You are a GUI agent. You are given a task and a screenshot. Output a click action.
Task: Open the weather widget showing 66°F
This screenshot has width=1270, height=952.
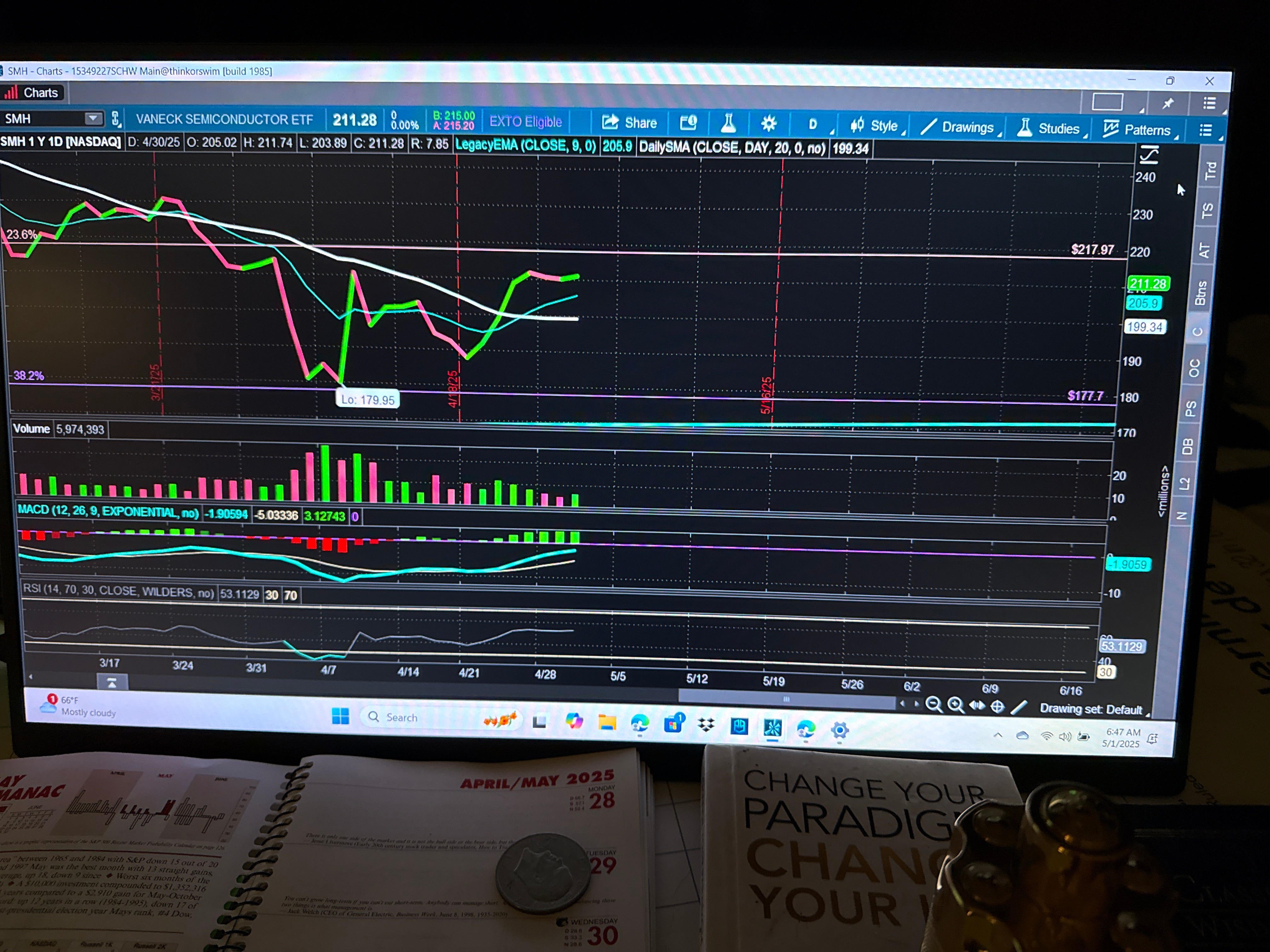[77, 706]
